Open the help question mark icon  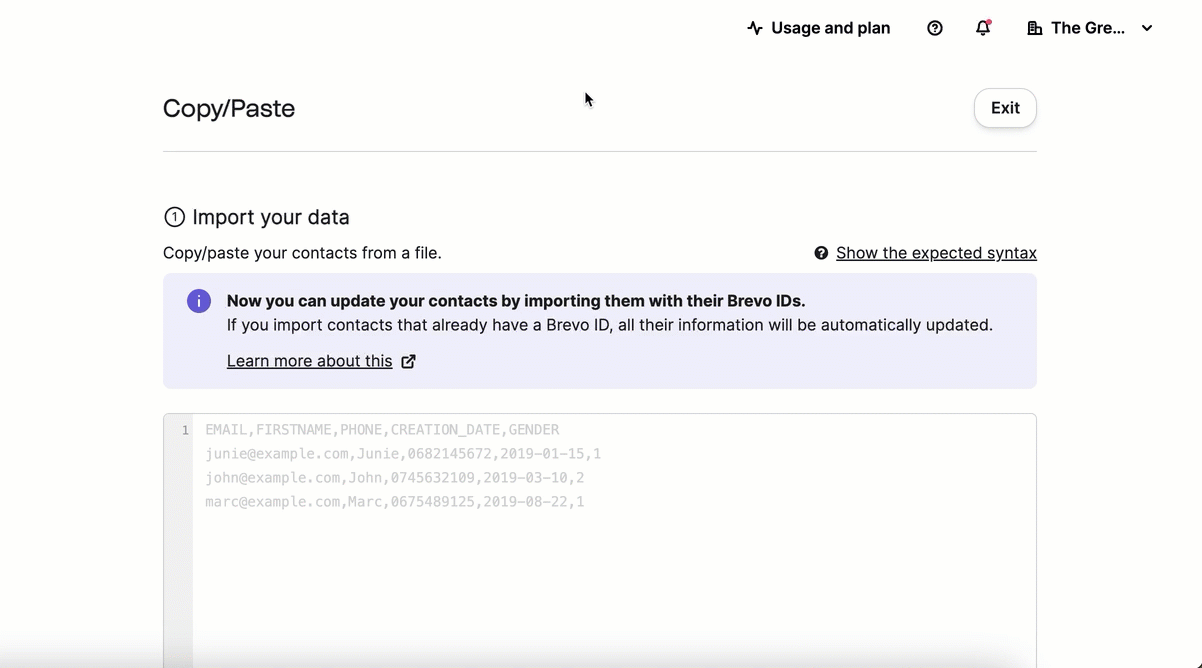point(935,28)
